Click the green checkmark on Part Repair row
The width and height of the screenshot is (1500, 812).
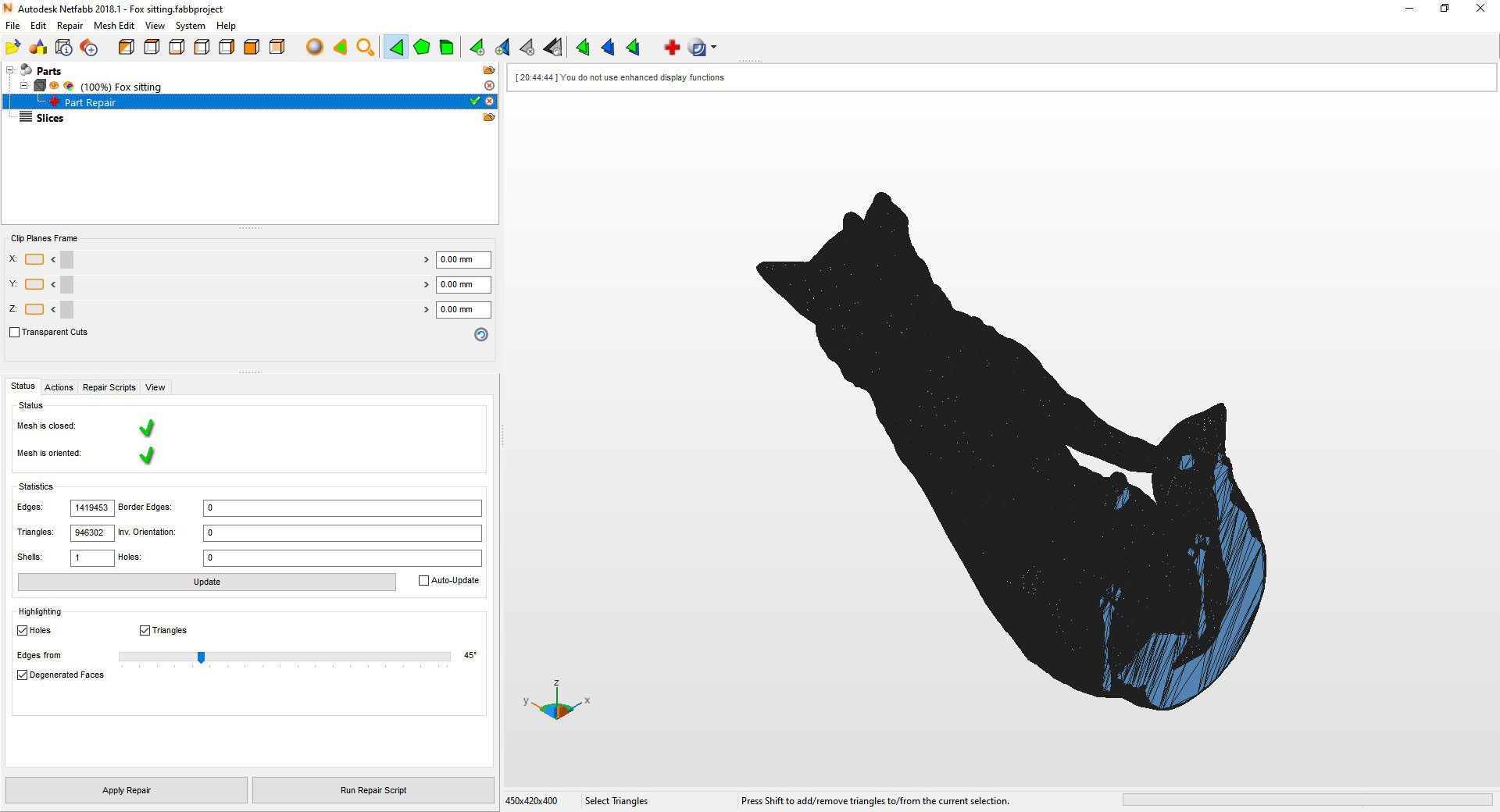coord(475,101)
